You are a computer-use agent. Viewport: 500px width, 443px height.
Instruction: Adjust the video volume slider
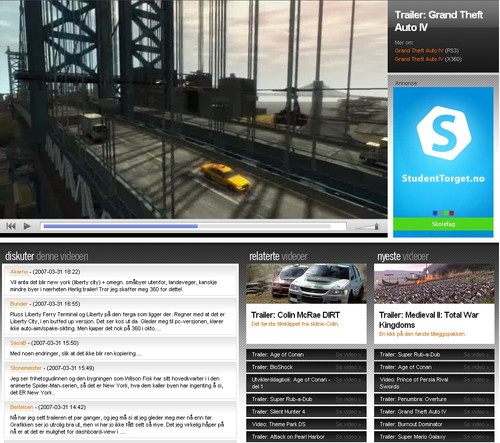point(367,227)
